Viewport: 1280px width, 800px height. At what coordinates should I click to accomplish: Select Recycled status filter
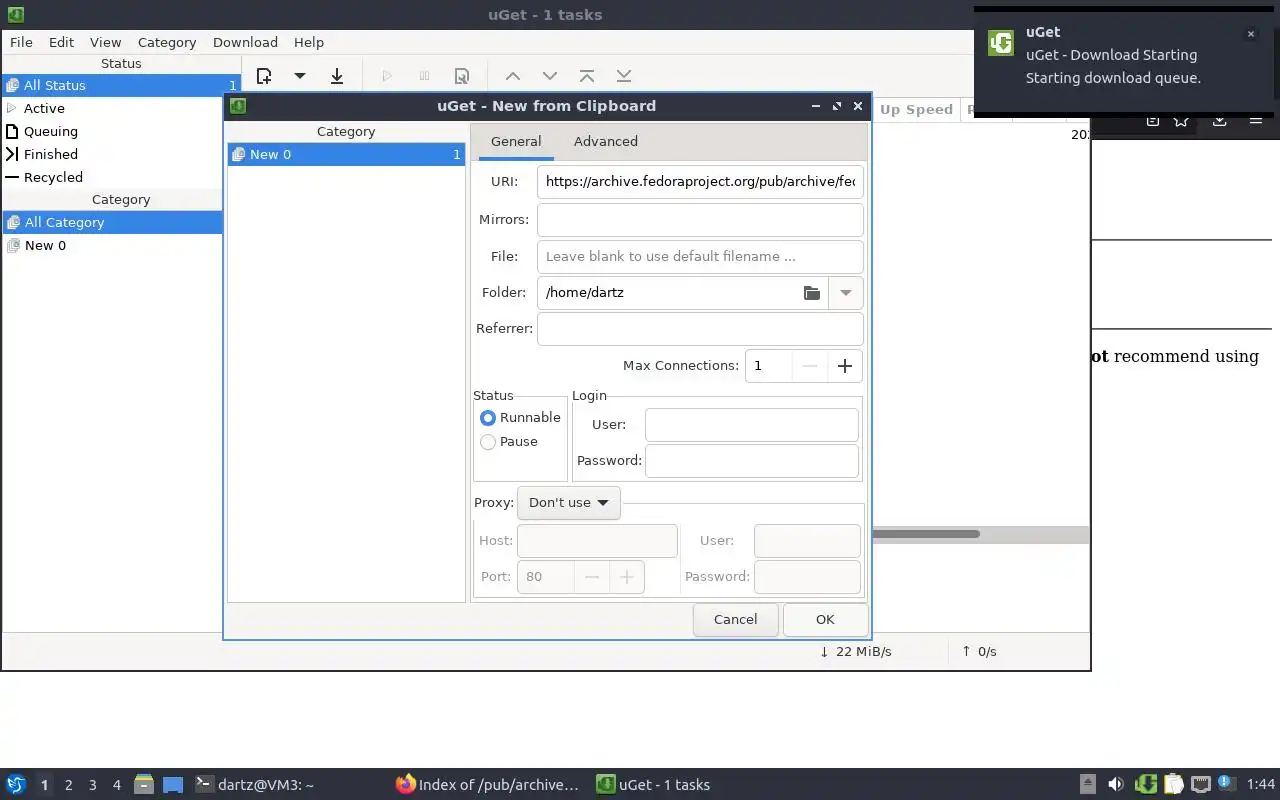point(121,177)
